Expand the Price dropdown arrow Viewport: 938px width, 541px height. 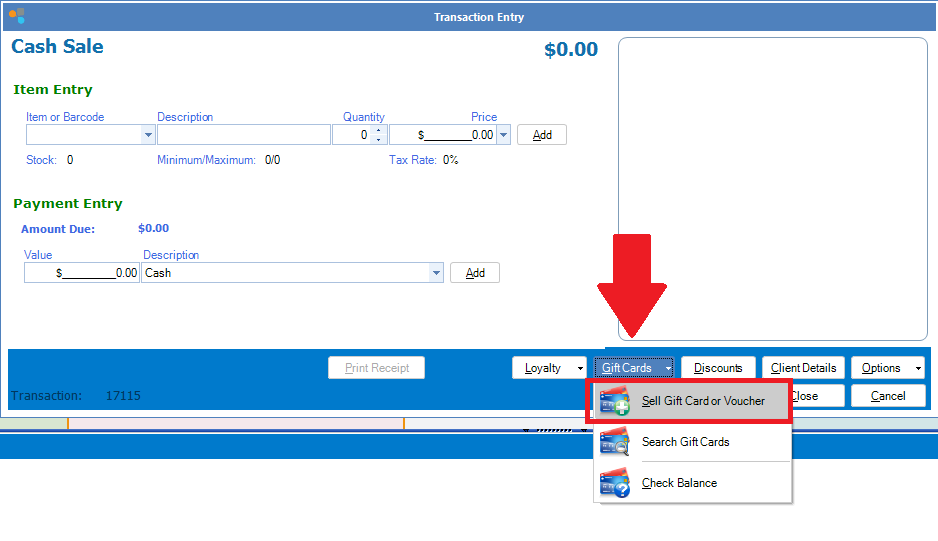[503, 135]
